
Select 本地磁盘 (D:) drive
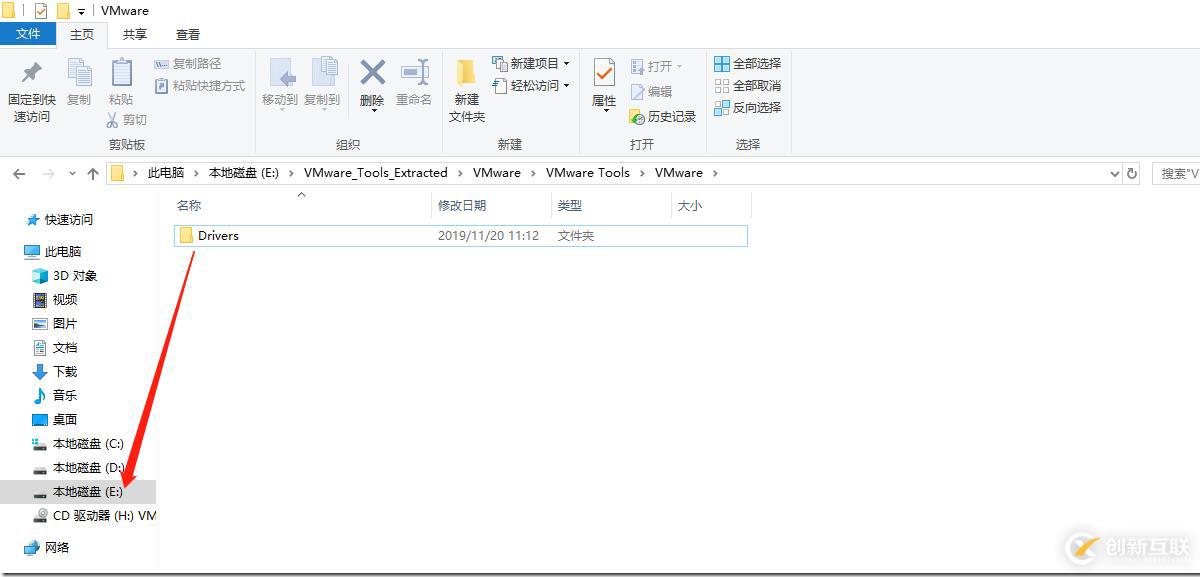click(78, 468)
